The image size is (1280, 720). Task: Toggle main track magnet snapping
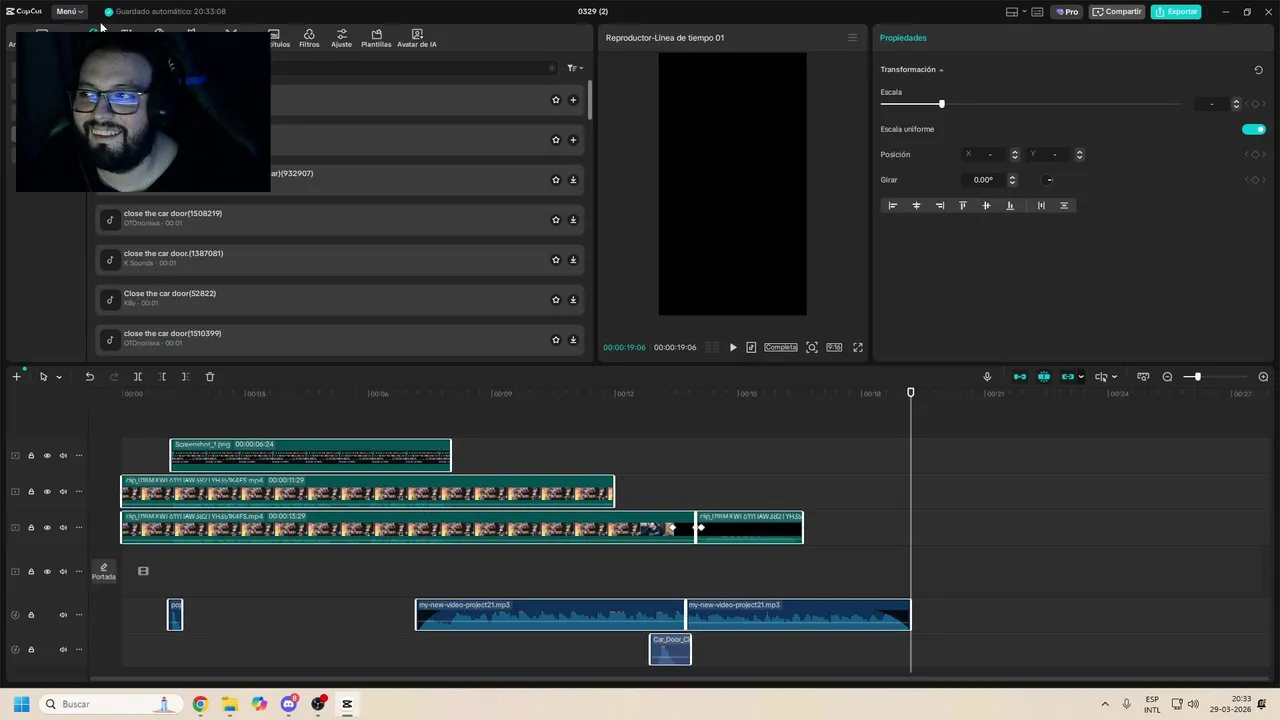(x=1020, y=377)
